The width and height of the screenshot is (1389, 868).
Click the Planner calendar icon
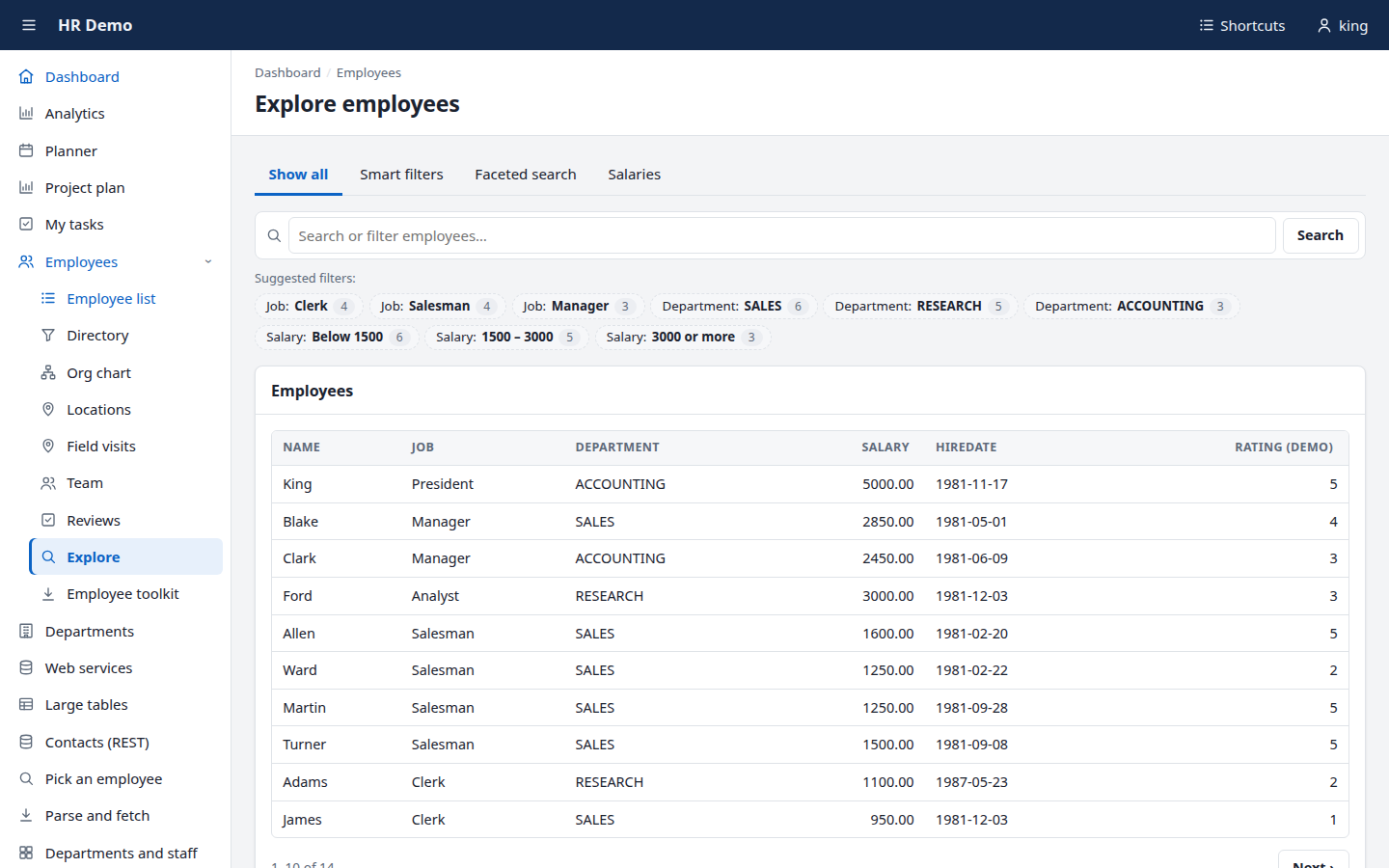pyautogui.click(x=26, y=150)
